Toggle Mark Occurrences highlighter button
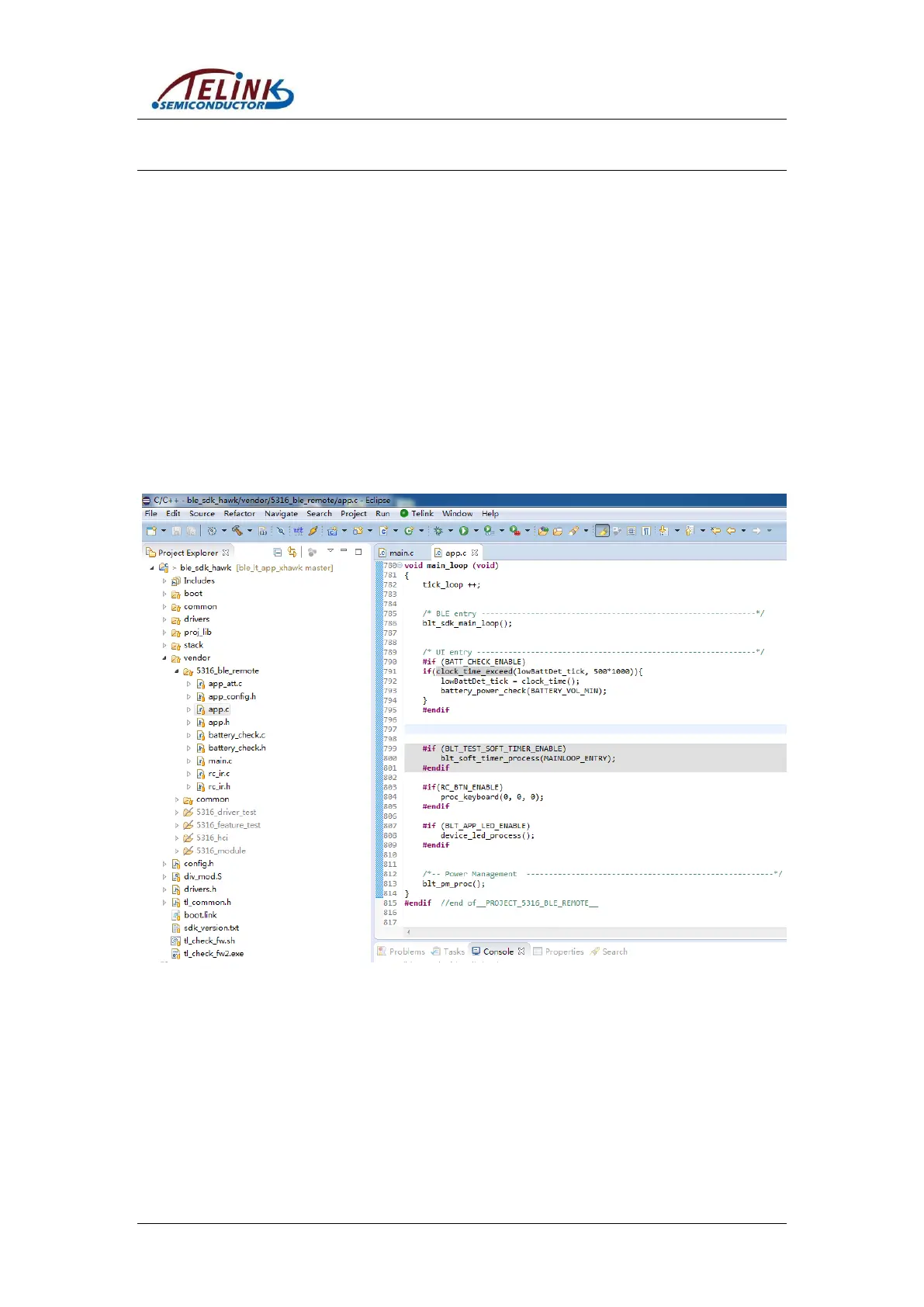Viewport: 924px width, 1307px height. point(602,531)
